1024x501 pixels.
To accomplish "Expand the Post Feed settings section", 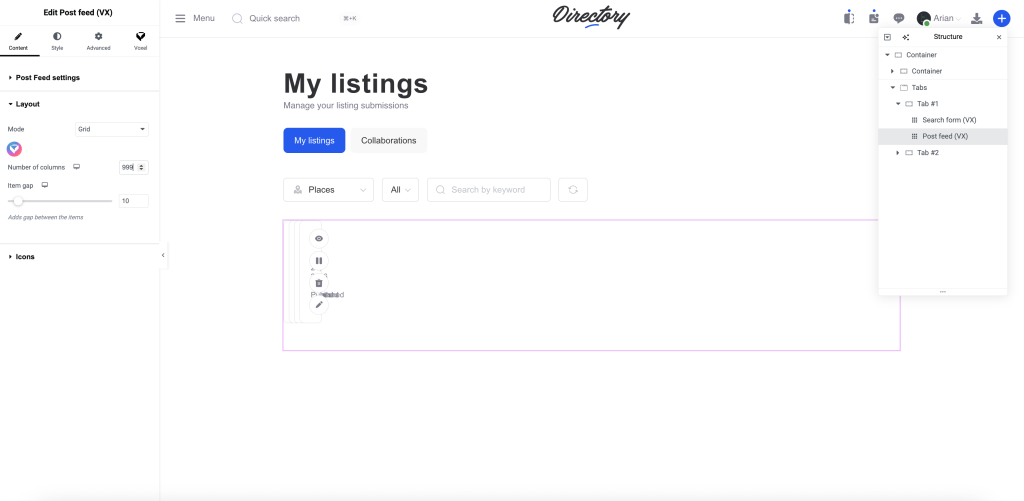I will tap(47, 77).
